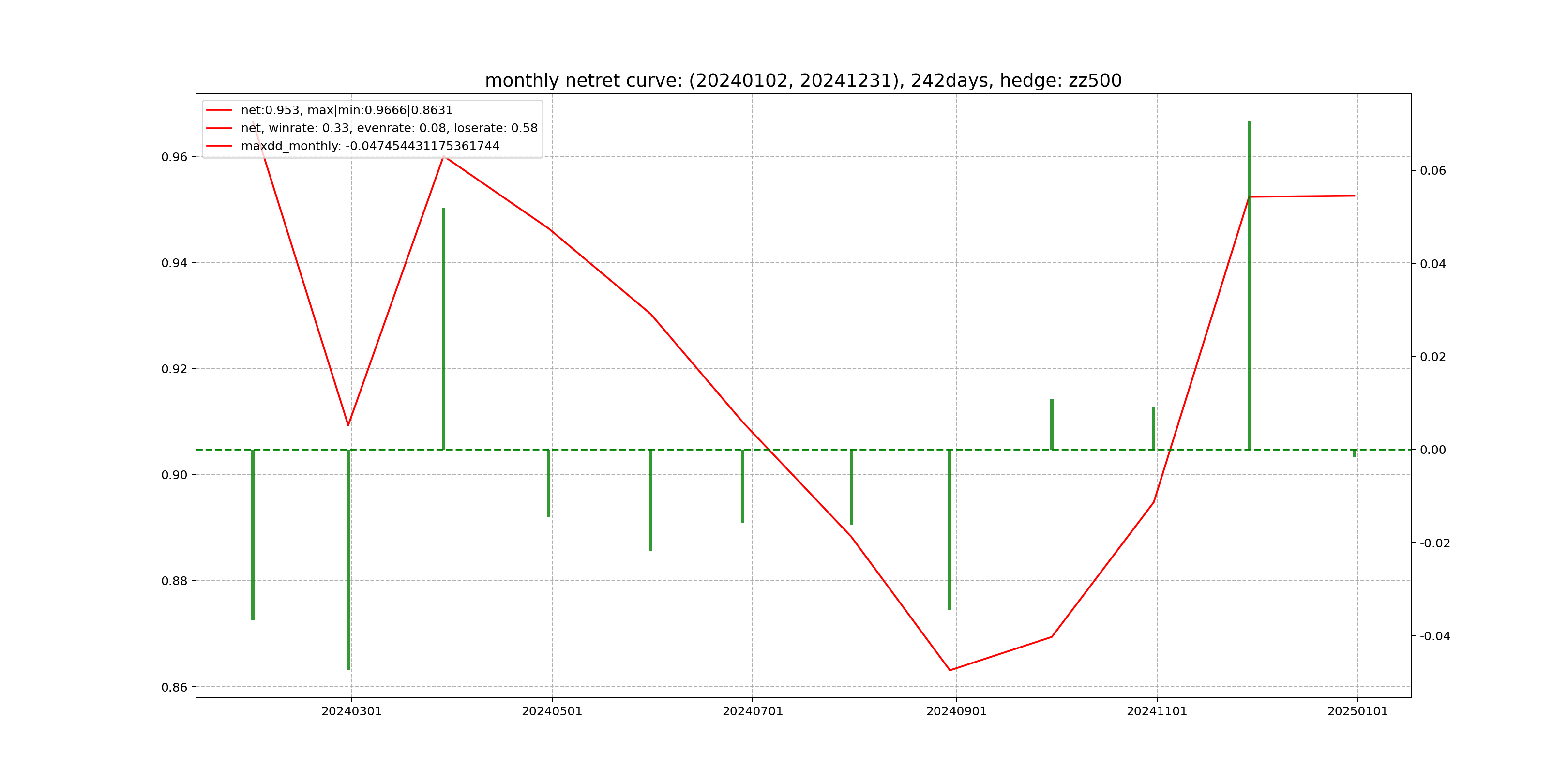The width and height of the screenshot is (1568, 784).
Task: Click the 20240901 x-axis tick label
Action: (x=956, y=711)
